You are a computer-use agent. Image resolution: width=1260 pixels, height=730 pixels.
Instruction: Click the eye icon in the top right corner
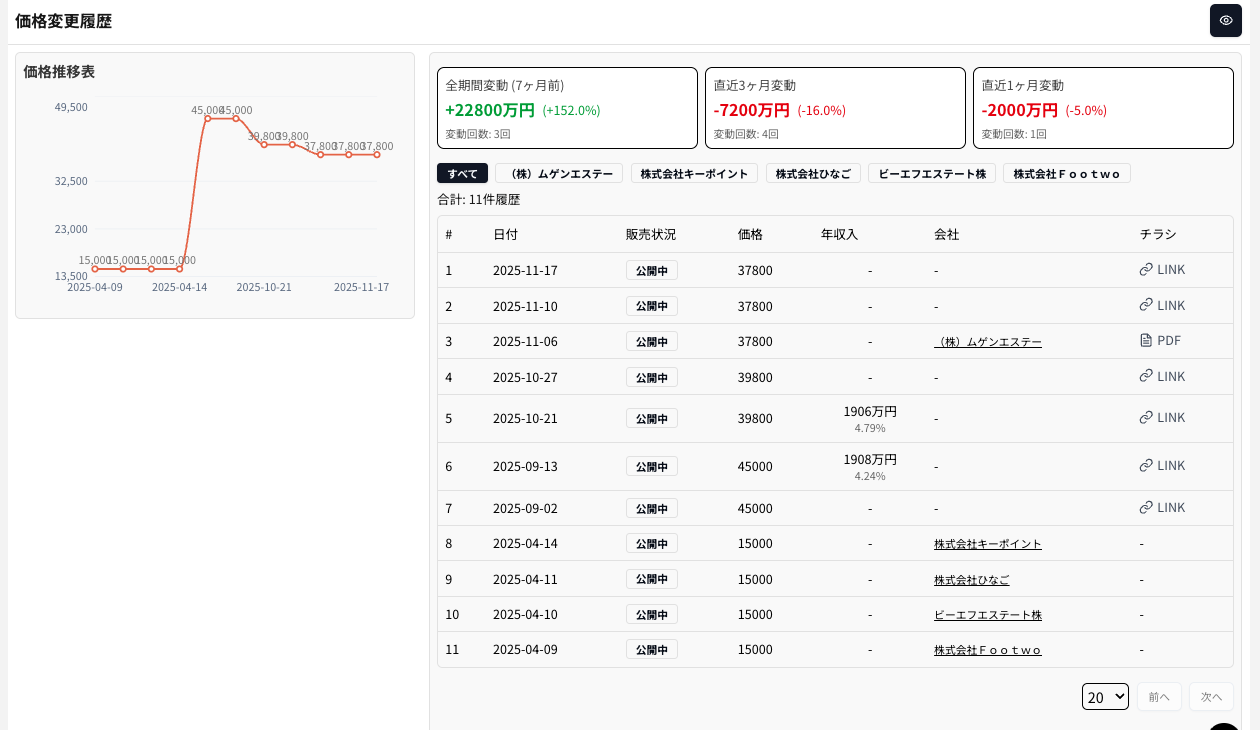tap(1225, 20)
